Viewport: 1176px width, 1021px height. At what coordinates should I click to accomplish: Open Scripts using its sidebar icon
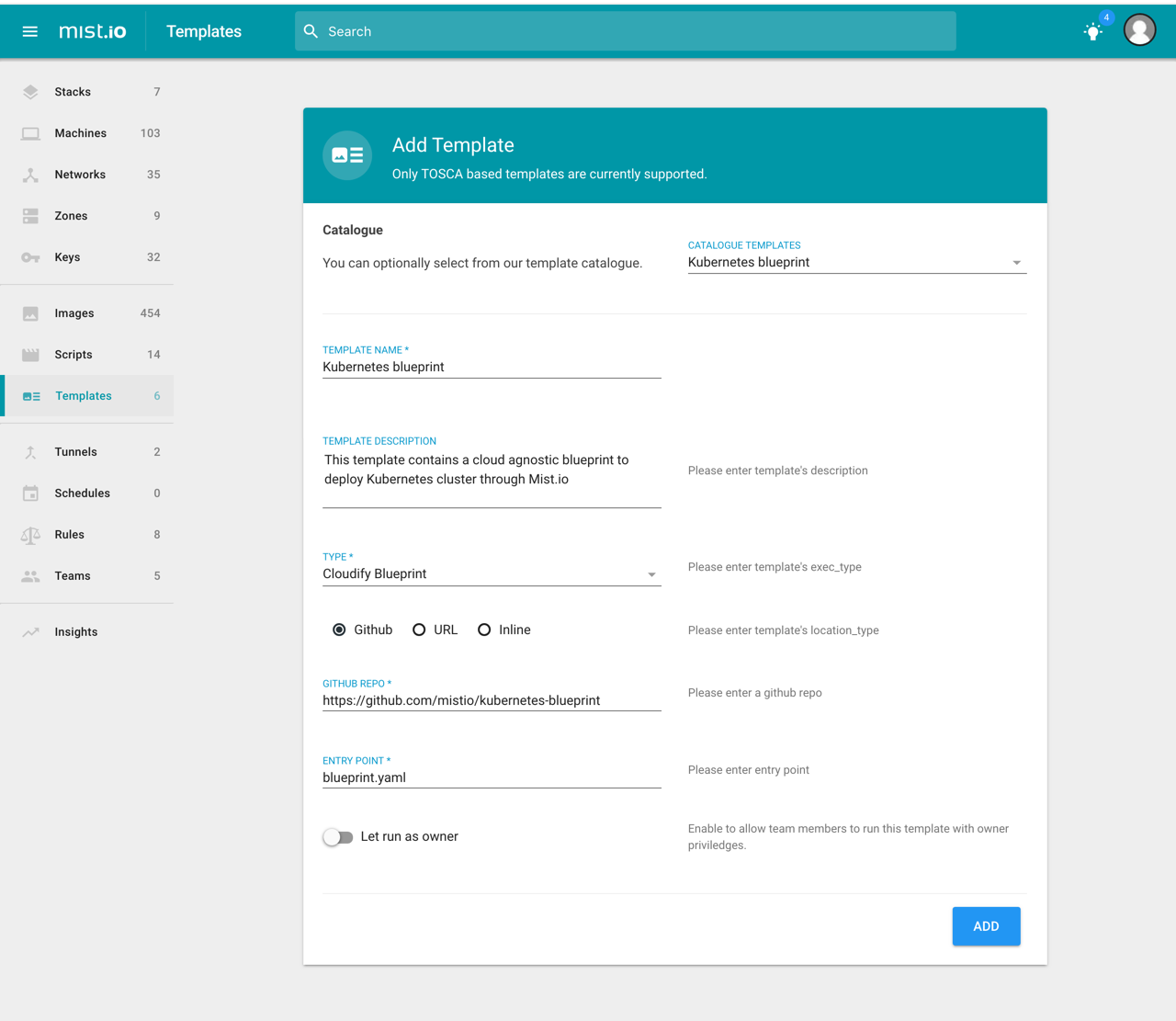pyautogui.click(x=30, y=354)
